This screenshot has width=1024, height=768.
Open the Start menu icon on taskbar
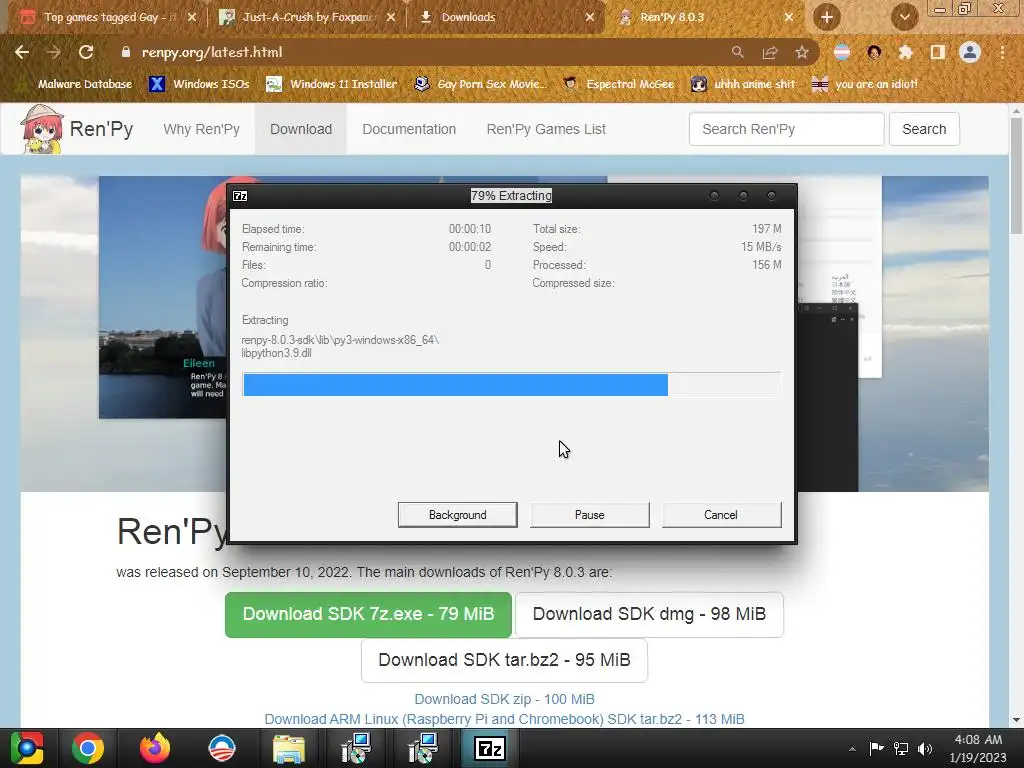point(26,748)
